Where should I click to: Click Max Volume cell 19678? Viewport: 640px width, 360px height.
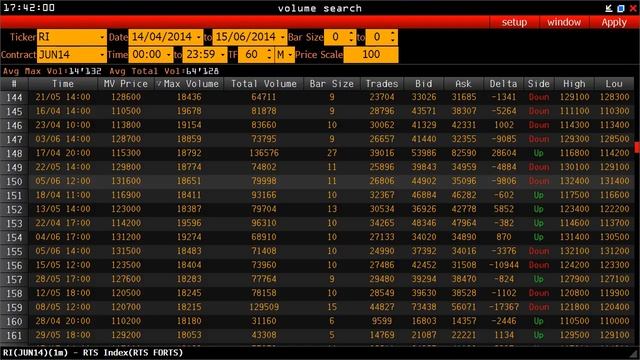(189, 111)
